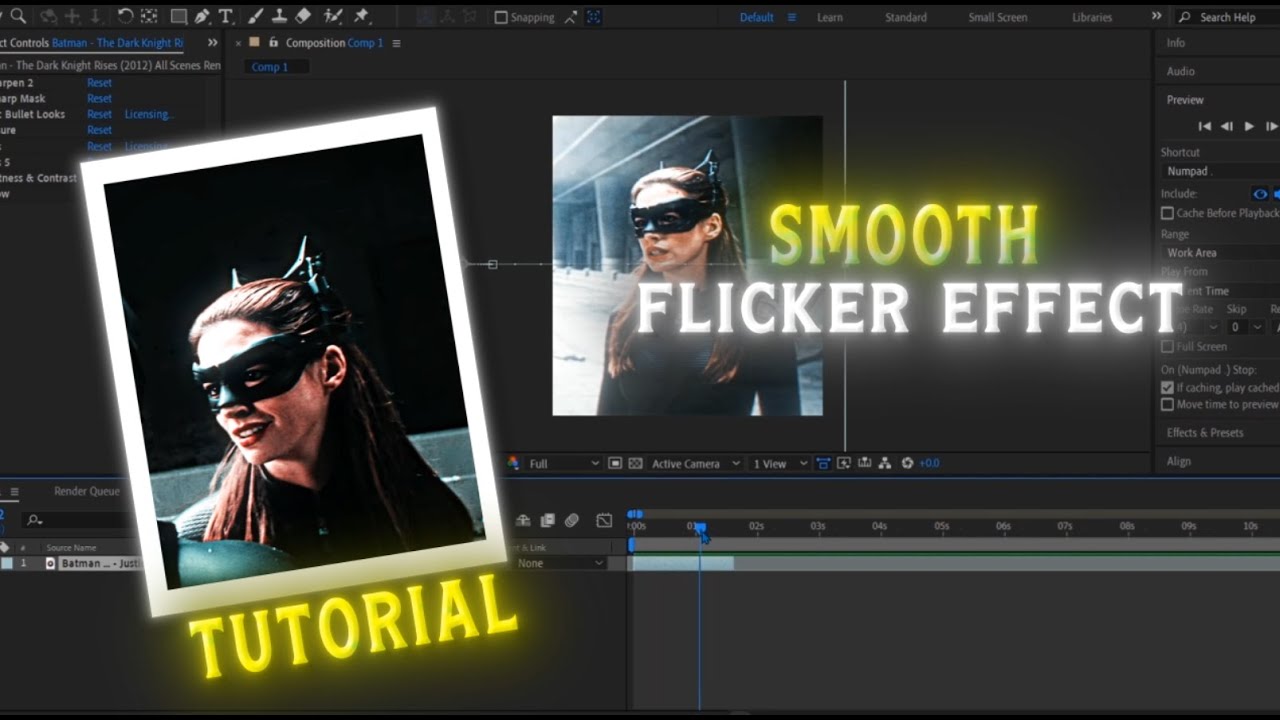Click the timeline current-time indicator handle
Image resolution: width=1280 pixels, height=720 pixels.
coord(700,526)
